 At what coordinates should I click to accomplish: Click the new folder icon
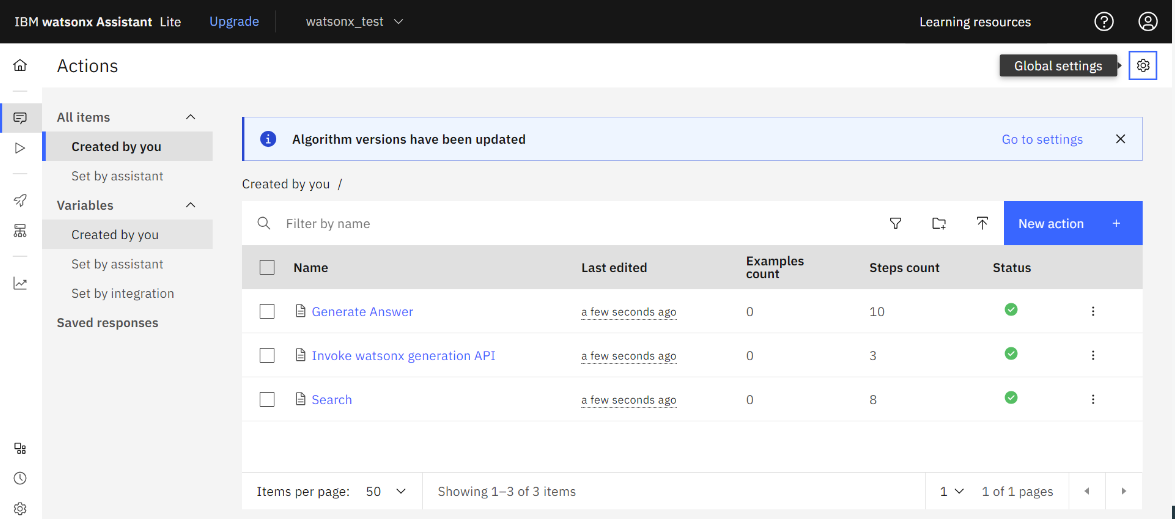coord(939,224)
